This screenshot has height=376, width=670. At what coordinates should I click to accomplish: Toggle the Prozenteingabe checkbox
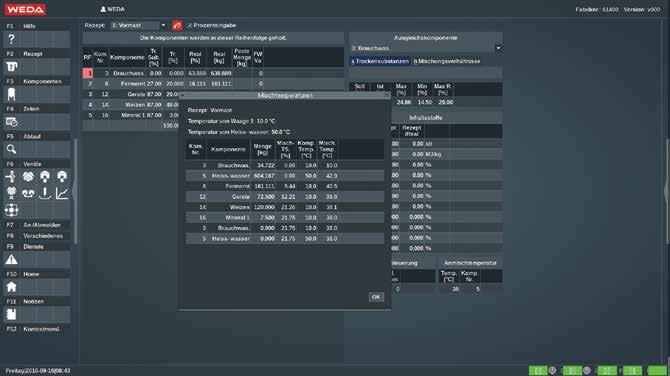190,26
